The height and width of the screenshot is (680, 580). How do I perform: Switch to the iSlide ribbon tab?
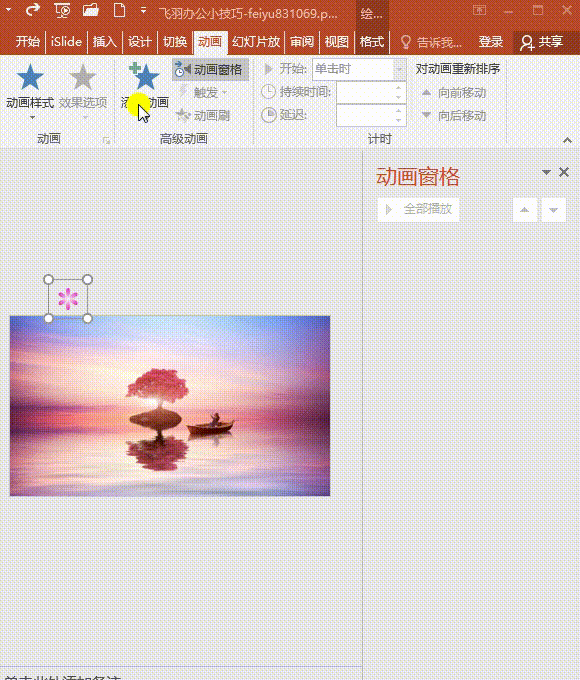(66, 42)
